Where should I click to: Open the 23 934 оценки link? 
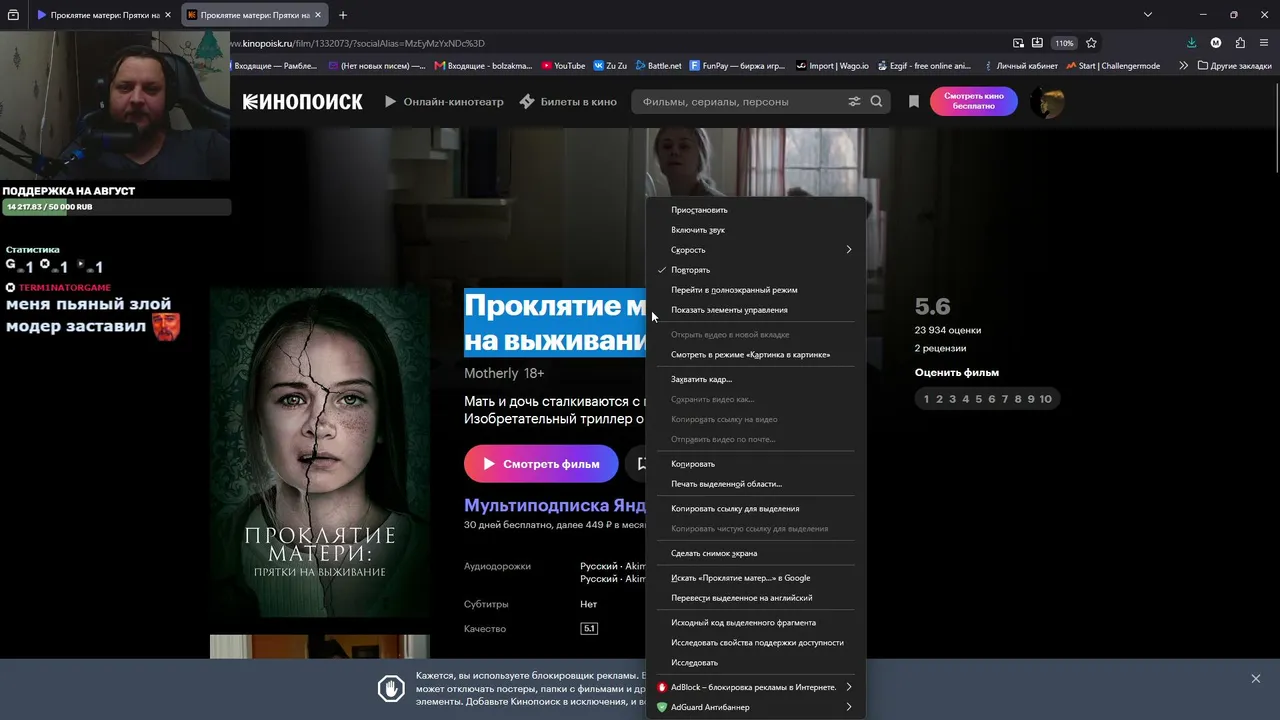click(x=948, y=330)
